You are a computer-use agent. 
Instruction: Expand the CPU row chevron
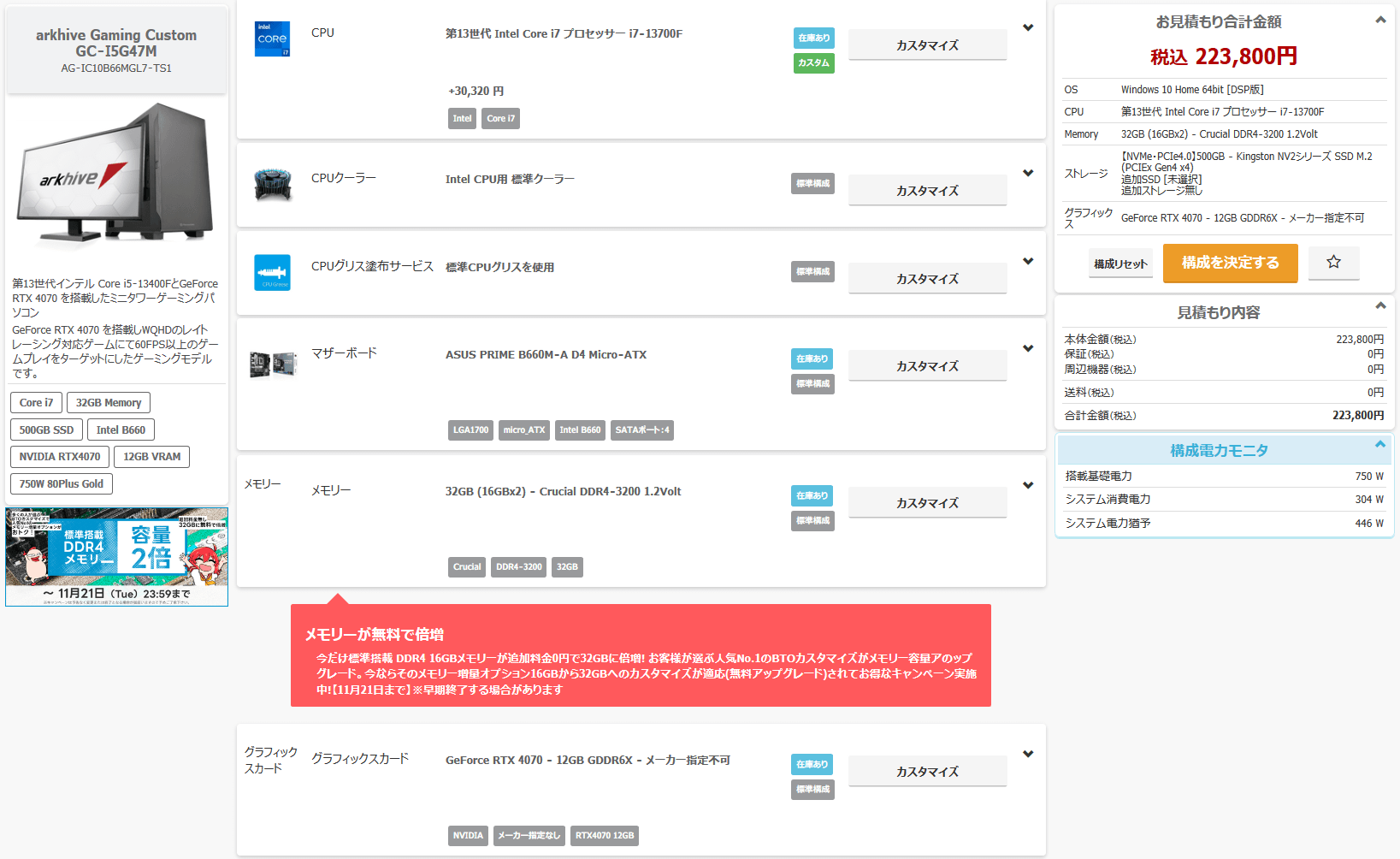point(1028,28)
